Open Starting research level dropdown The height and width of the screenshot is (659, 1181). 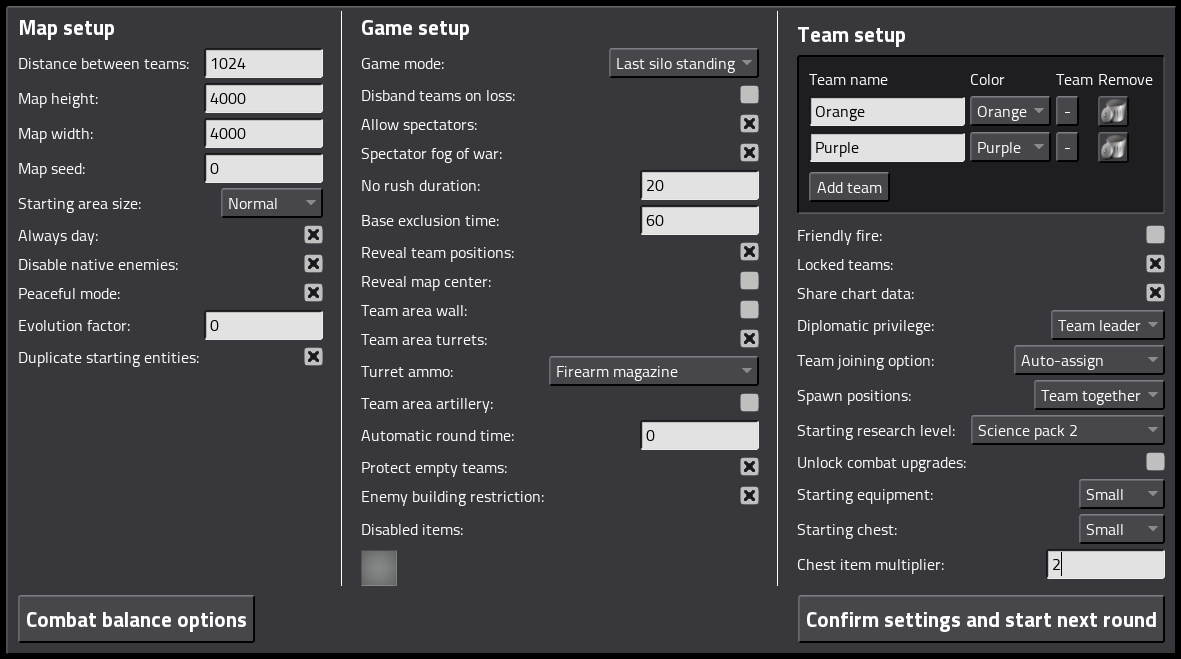pos(1067,431)
